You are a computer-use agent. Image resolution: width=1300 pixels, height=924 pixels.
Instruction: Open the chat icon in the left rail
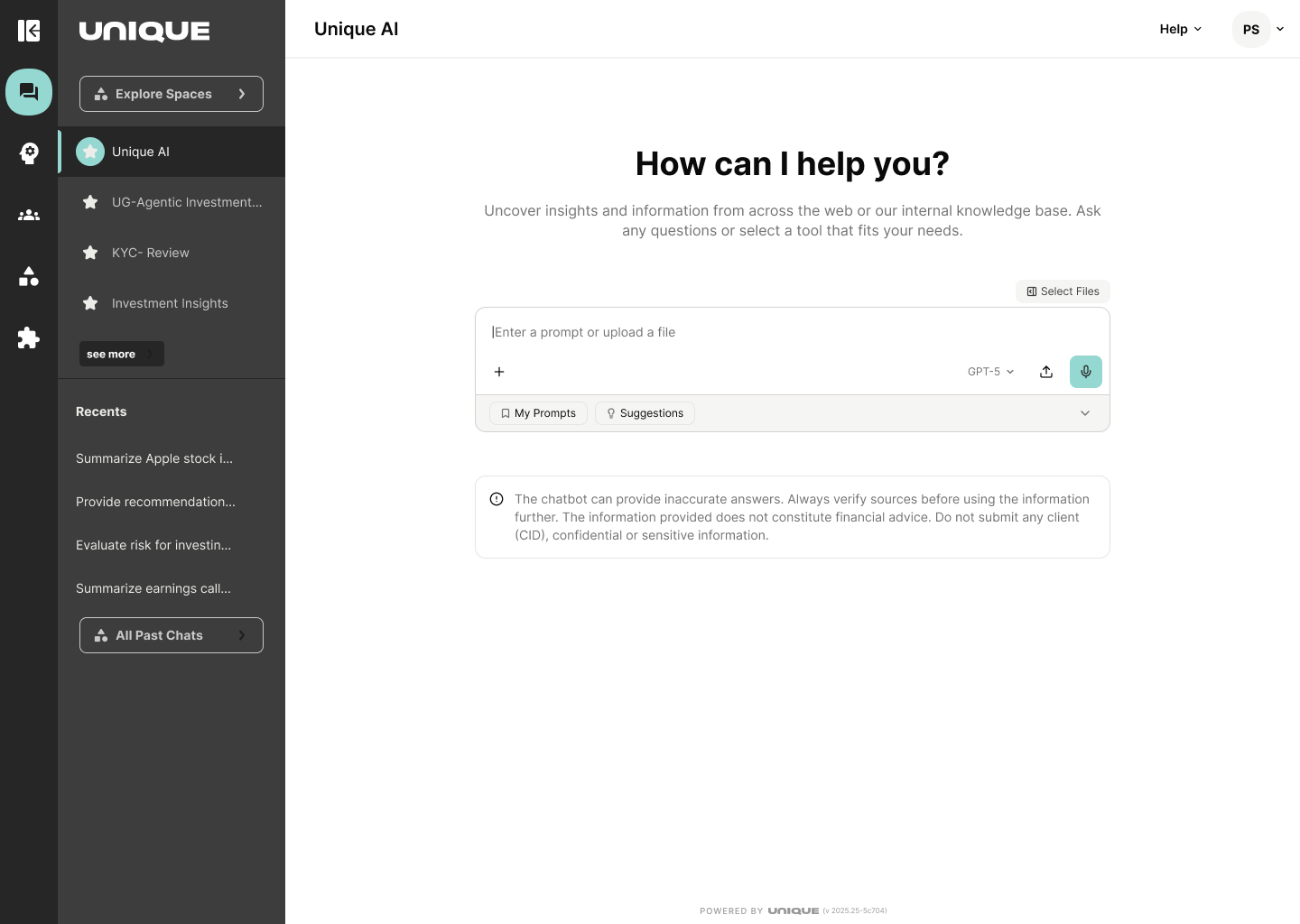click(x=29, y=92)
